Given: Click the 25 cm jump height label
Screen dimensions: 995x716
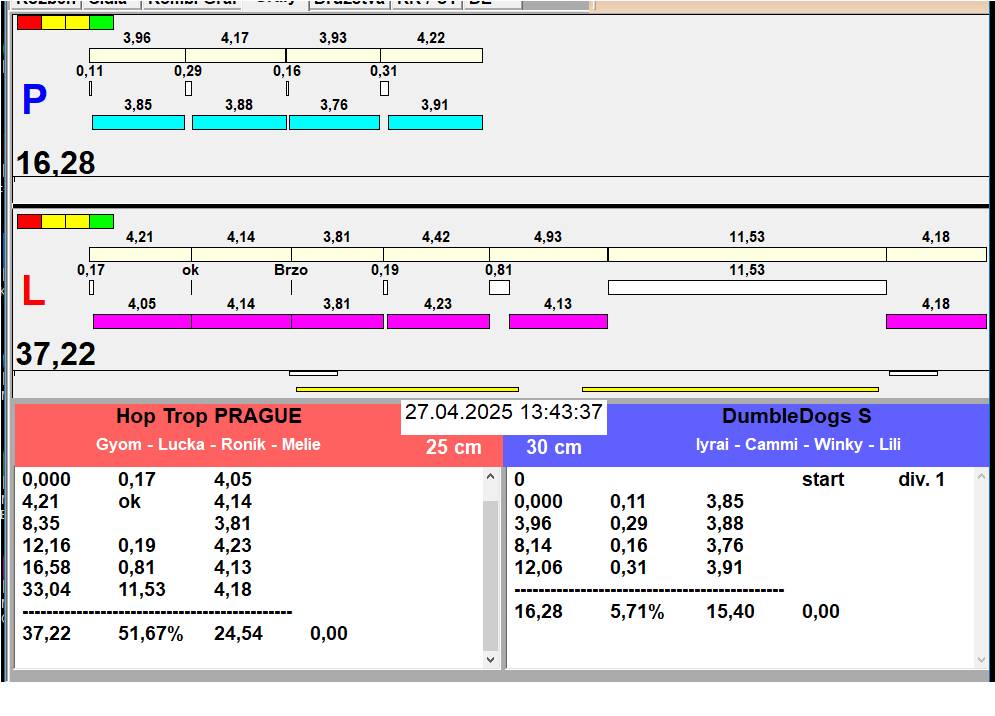Looking at the screenshot, I should pyautogui.click(x=453, y=447).
